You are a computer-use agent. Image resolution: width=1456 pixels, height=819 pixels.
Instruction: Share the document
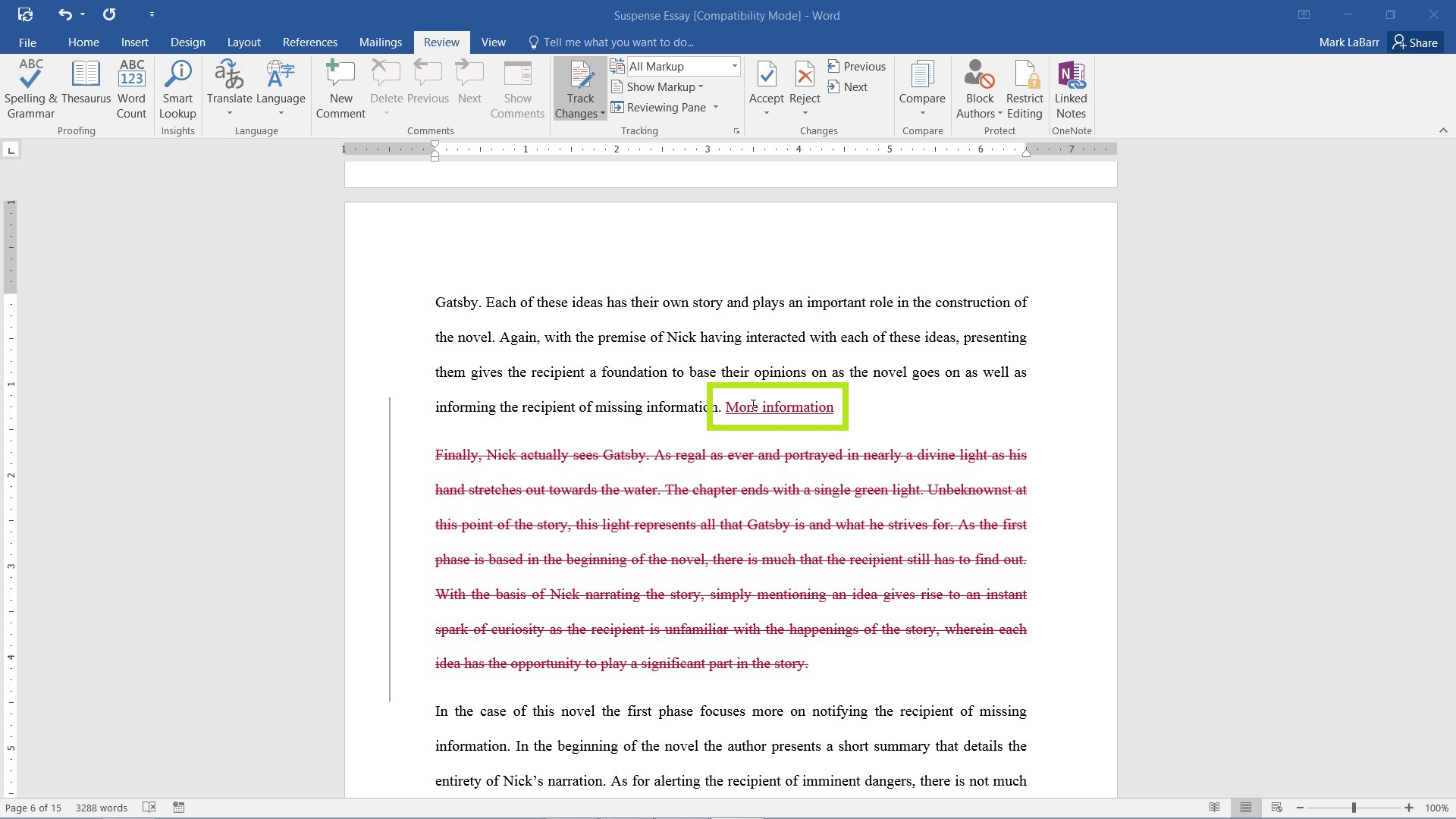click(x=1416, y=42)
